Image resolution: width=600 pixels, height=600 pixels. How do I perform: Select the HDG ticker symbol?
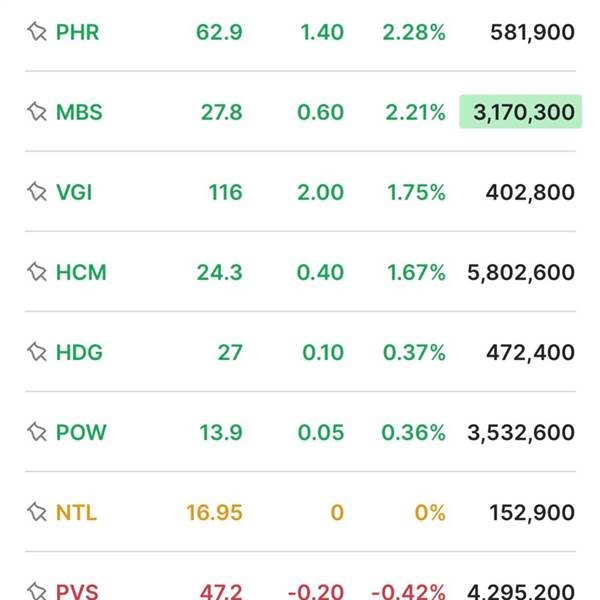coord(79,352)
